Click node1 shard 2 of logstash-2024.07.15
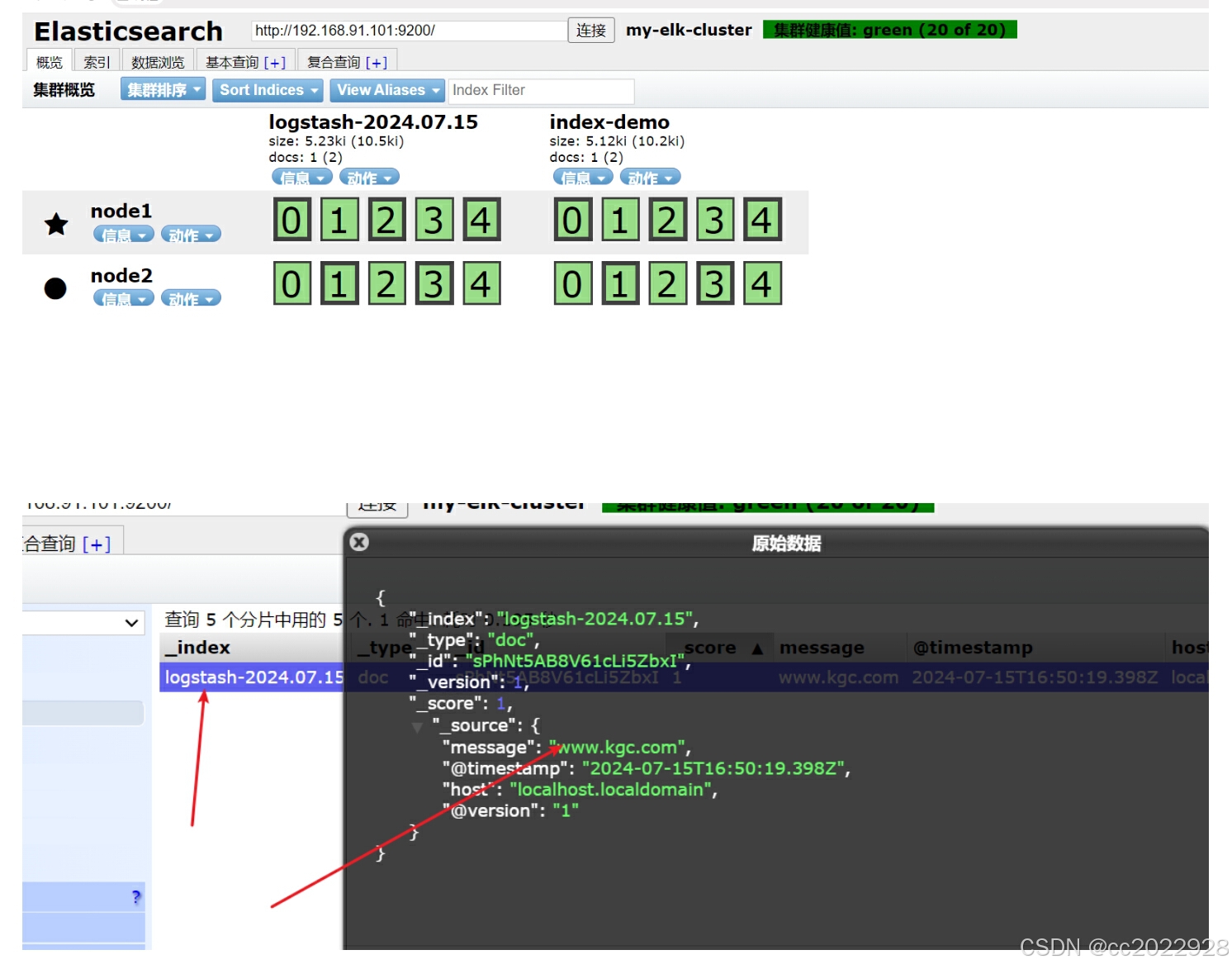Viewport: 1232px width, 969px height. (386, 220)
